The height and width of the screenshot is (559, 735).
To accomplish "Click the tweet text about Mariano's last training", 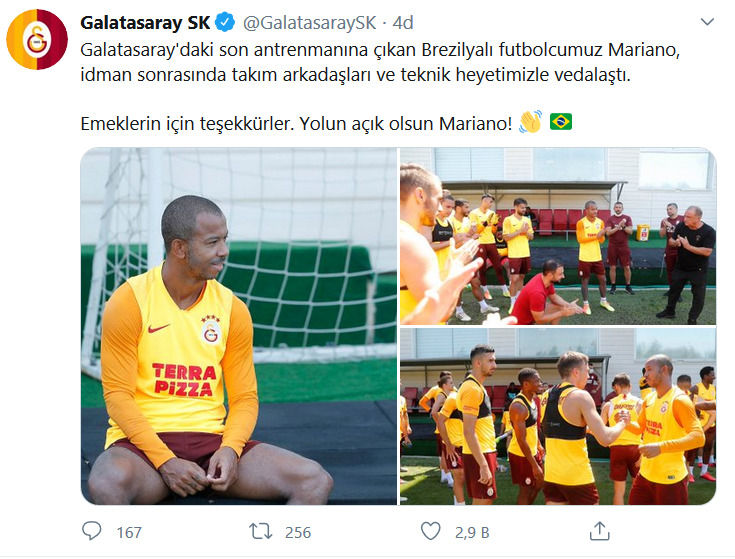I will (x=380, y=62).
